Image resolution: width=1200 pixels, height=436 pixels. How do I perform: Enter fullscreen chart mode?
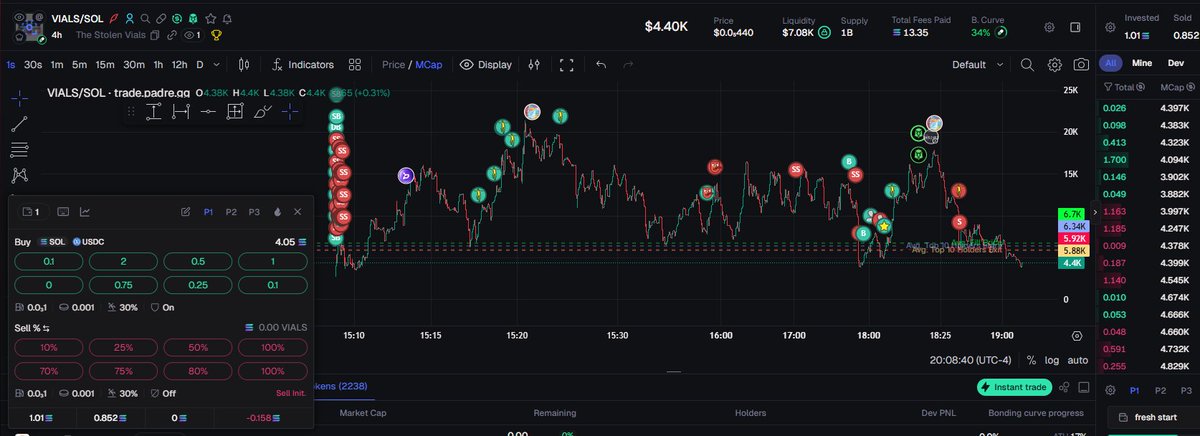click(567, 65)
